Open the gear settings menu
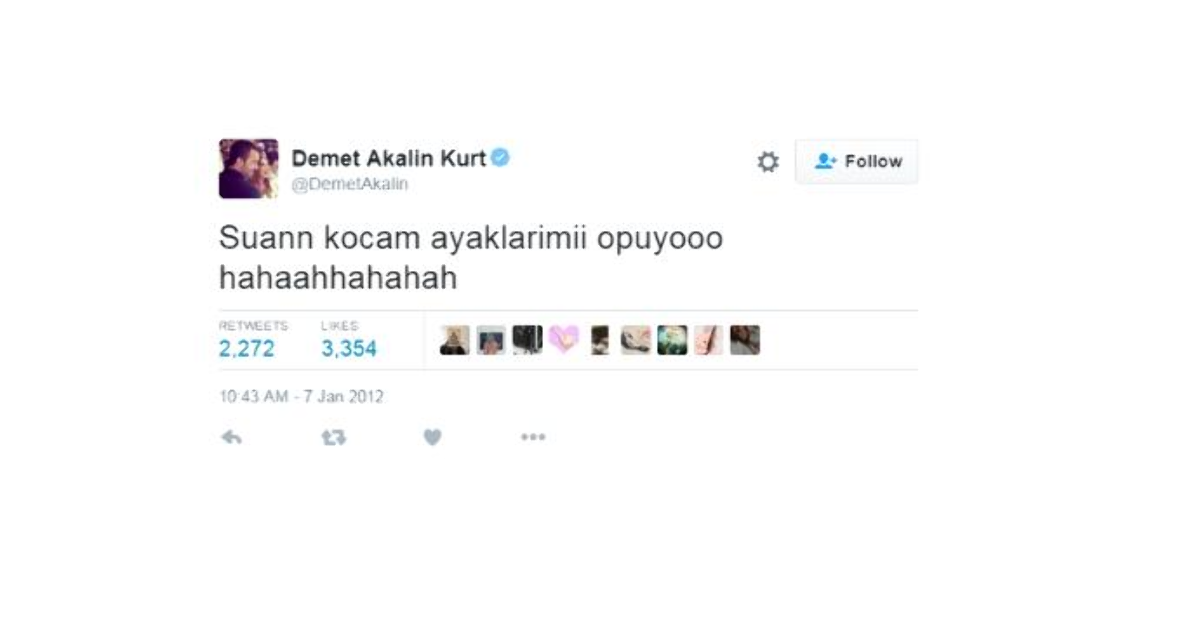 (x=768, y=161)
